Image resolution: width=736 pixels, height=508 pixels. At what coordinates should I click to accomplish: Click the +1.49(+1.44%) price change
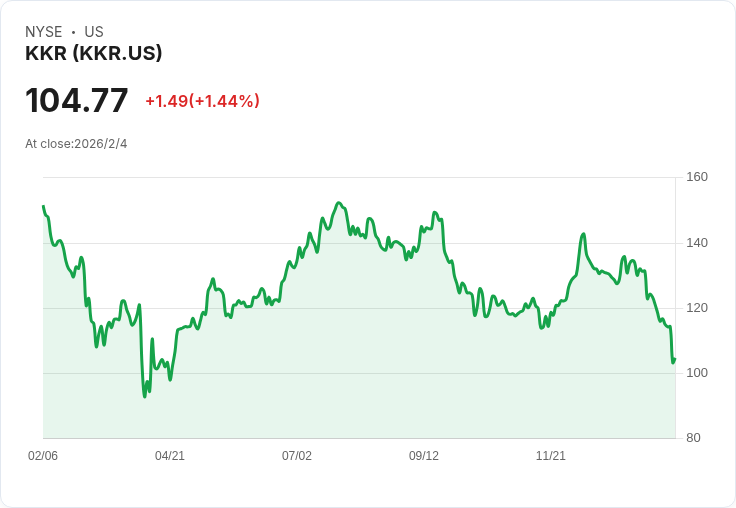pos(202,101)
